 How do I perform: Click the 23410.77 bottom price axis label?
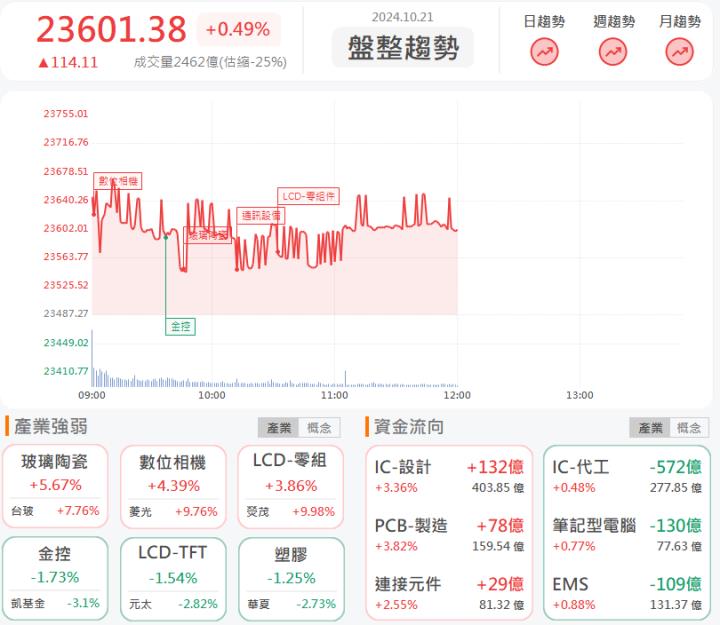pyautogui.click(x=66, y=371)
